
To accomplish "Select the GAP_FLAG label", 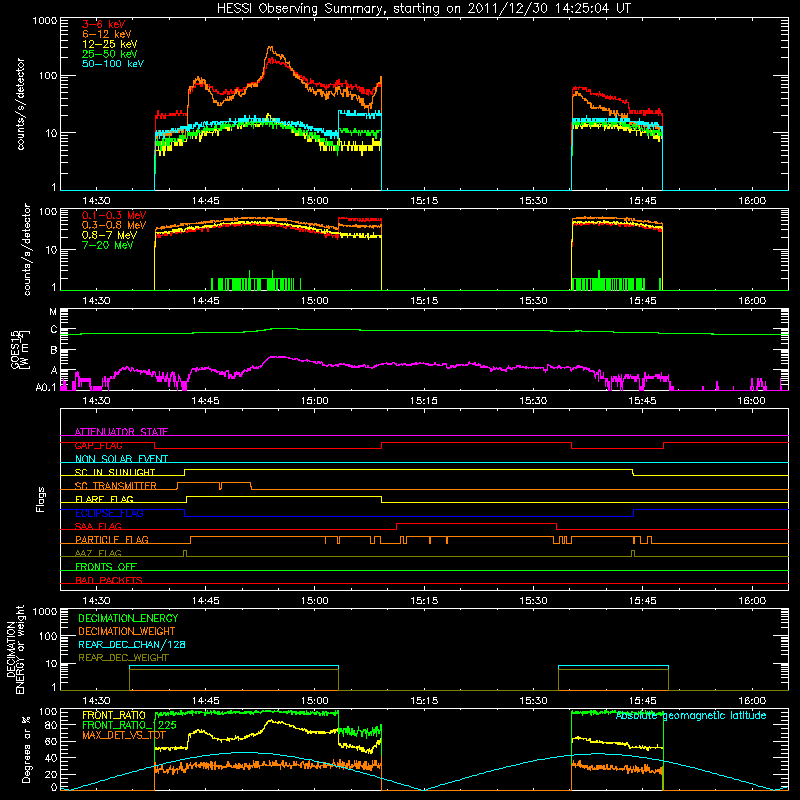I will tap(98, 445).
